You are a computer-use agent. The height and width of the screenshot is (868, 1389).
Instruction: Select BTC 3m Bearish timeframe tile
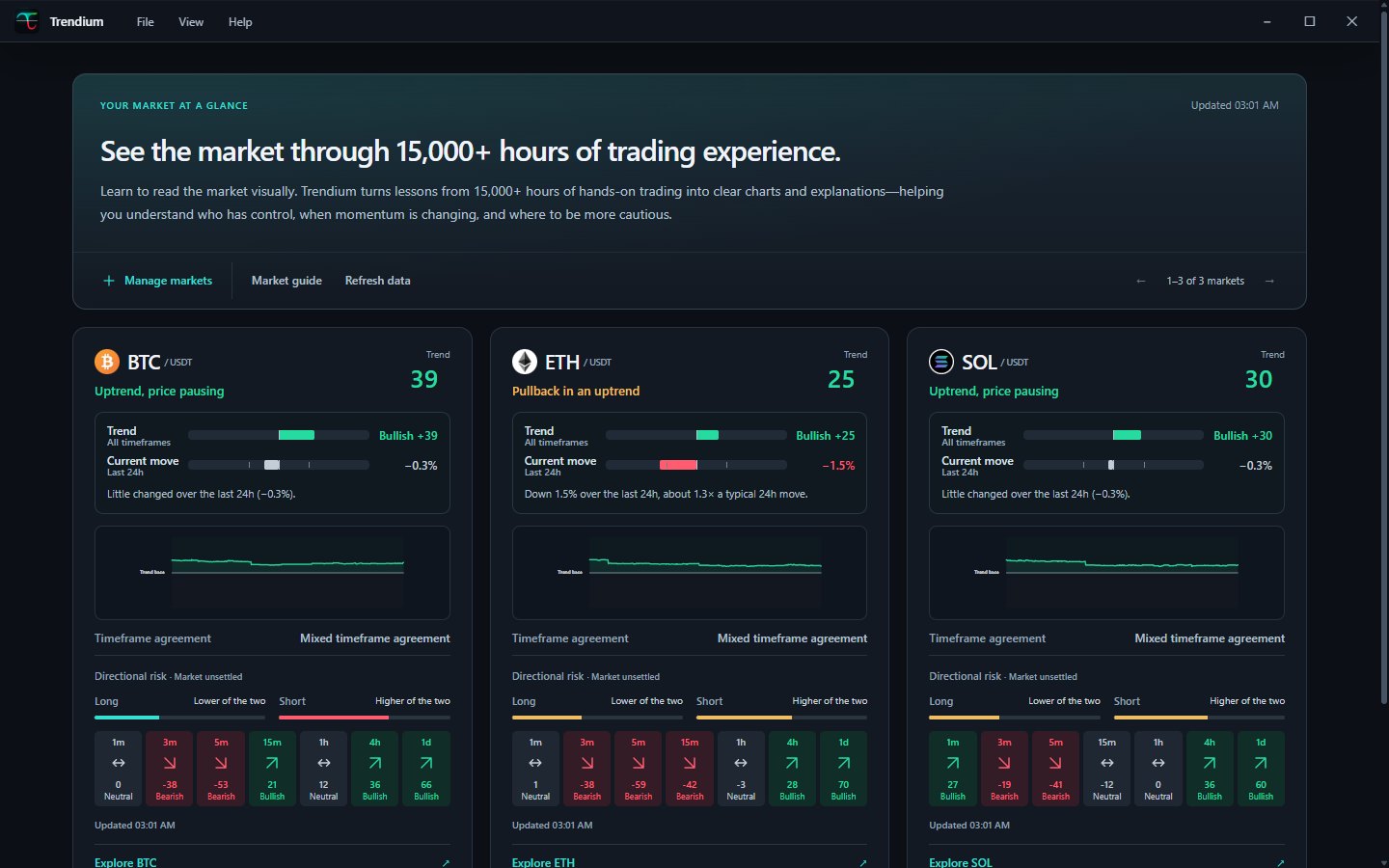pos(170,769)
